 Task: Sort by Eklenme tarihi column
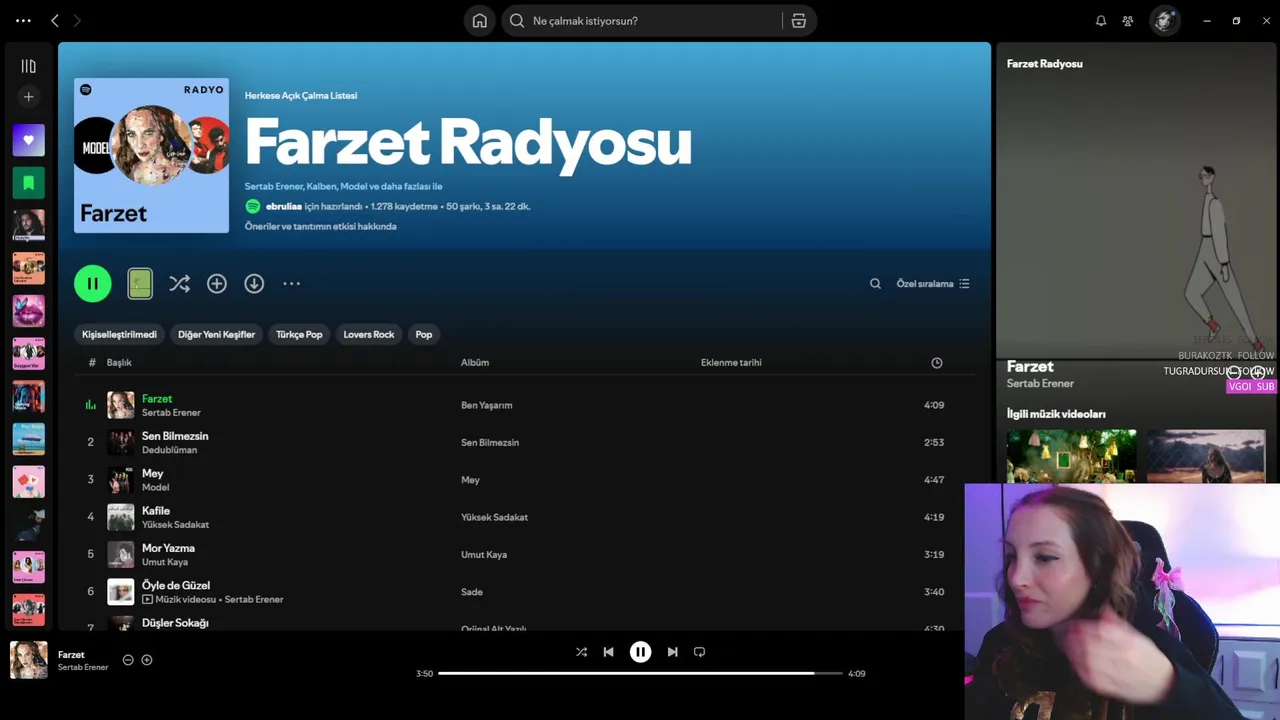[x=731, y=363]
